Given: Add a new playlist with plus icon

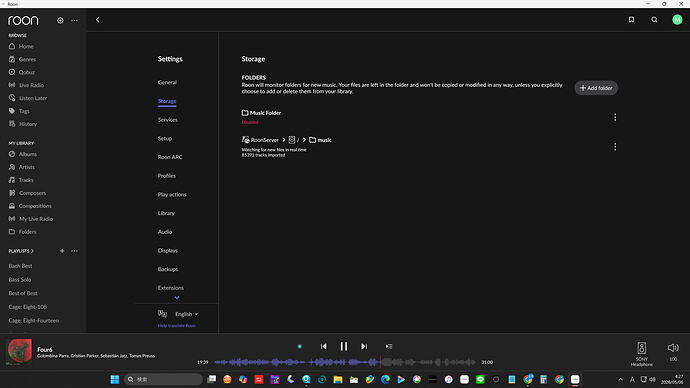Looking at the screenshot, I should (62, 251).
